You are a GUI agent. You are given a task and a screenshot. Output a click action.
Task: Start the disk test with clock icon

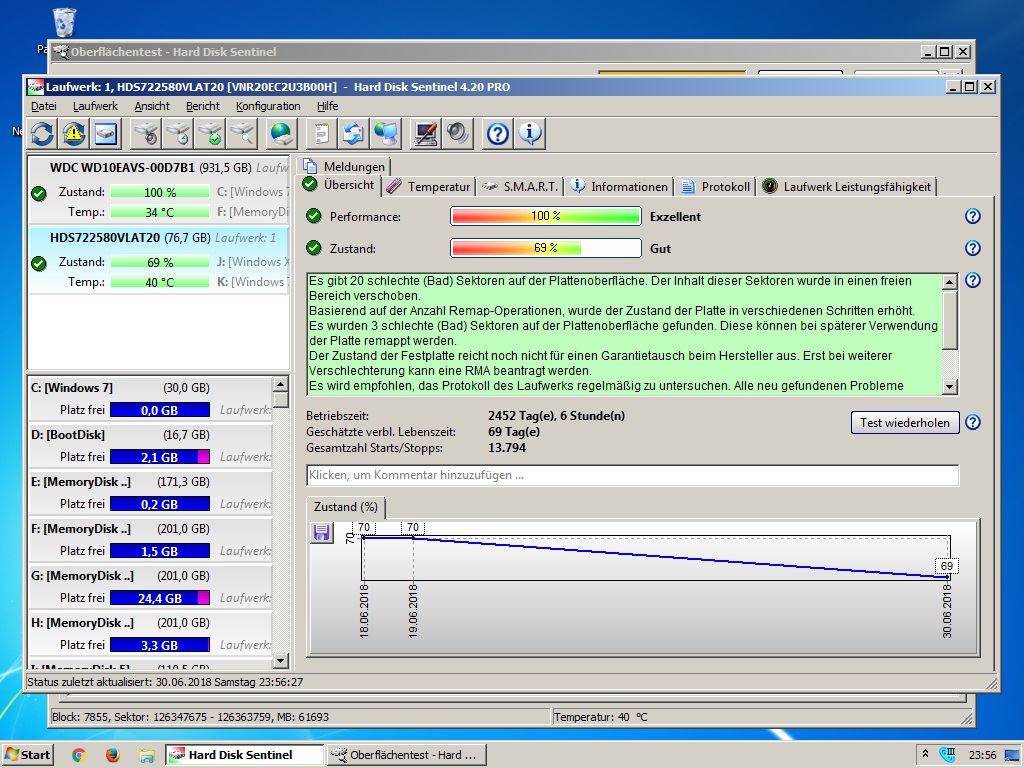pos(178,134)
